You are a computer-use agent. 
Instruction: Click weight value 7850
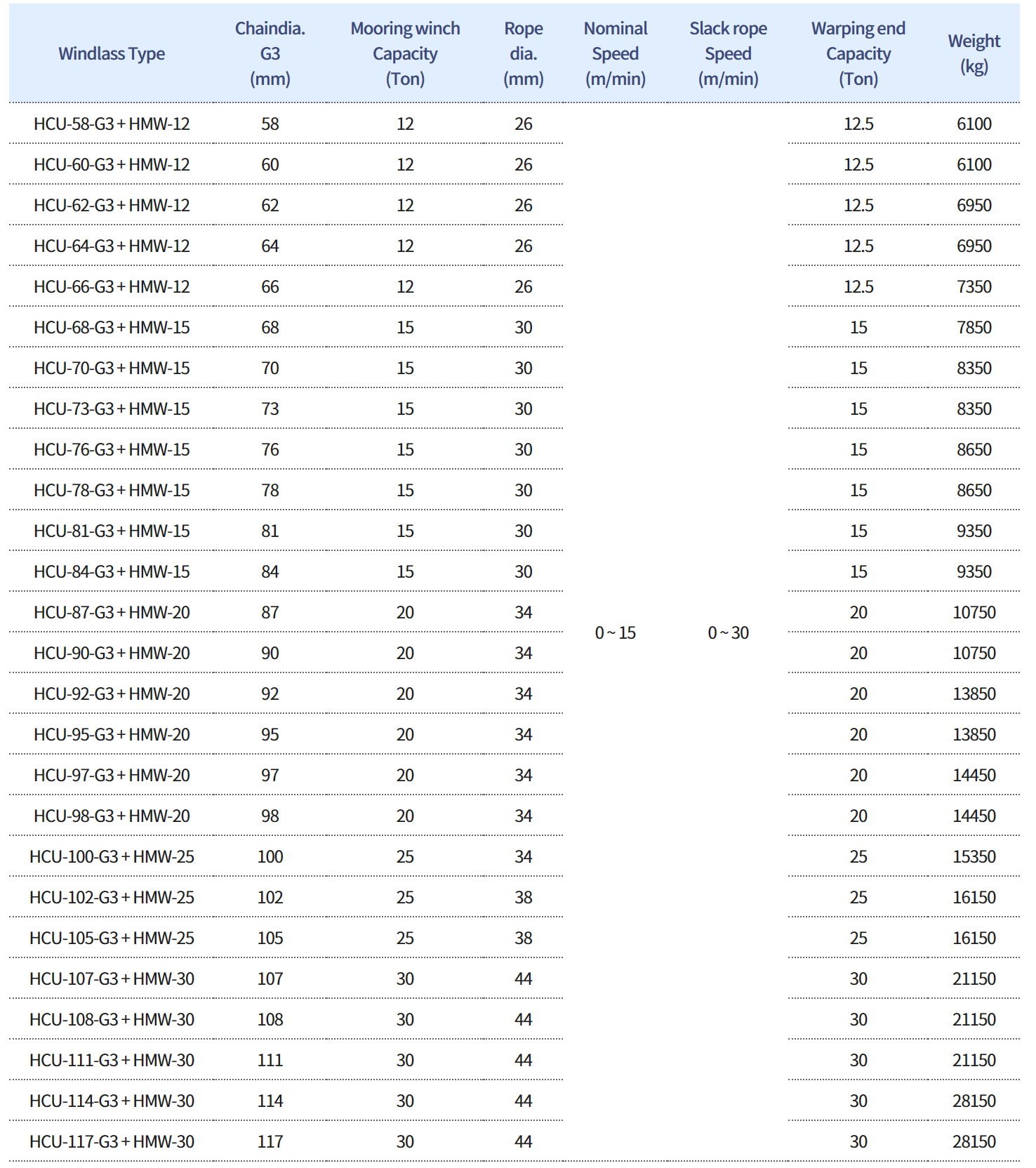[974, 328]
